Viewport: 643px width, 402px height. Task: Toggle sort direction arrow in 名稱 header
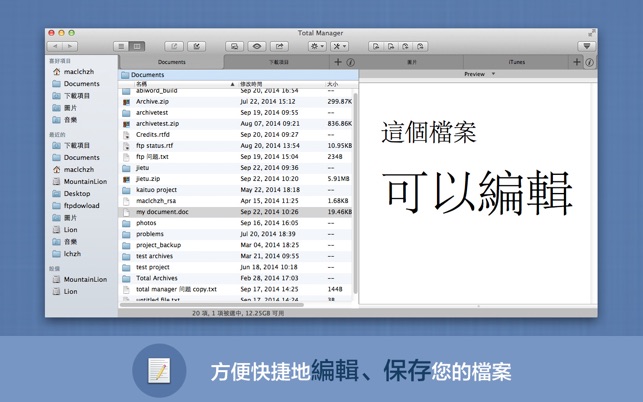pyautogui.click(x=233, y=84)
